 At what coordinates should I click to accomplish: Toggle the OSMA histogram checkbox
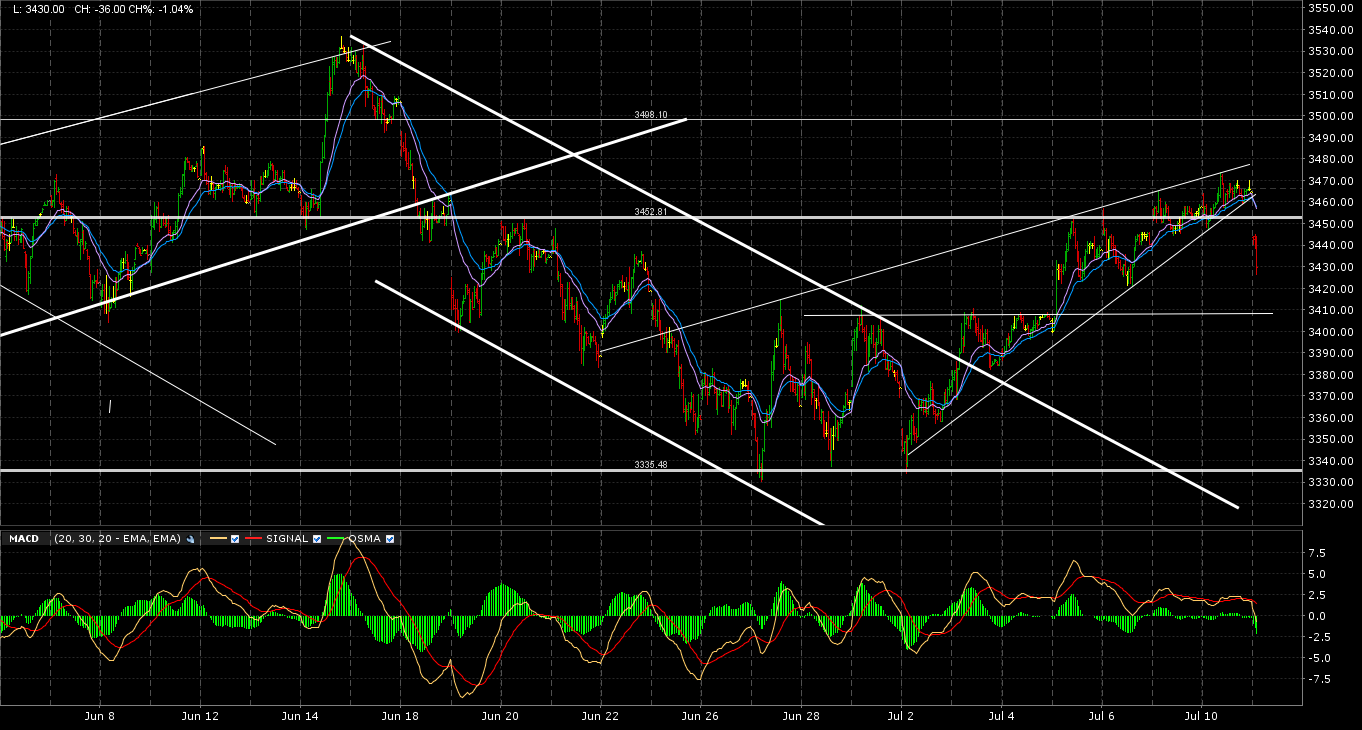(x=390, y=539)
